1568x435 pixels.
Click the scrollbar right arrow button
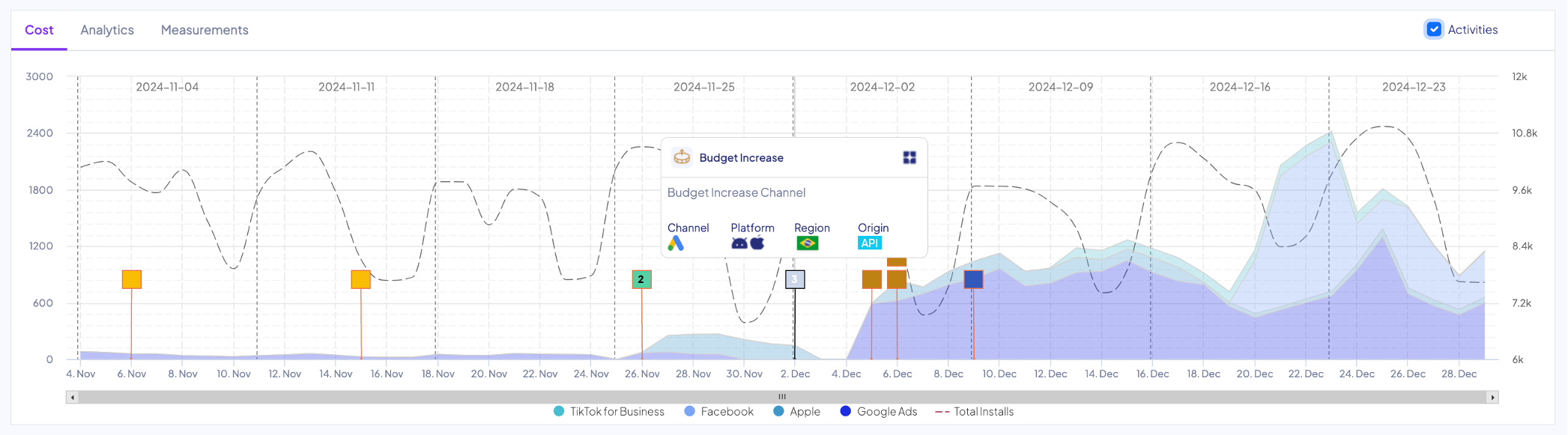point(1492,398)
